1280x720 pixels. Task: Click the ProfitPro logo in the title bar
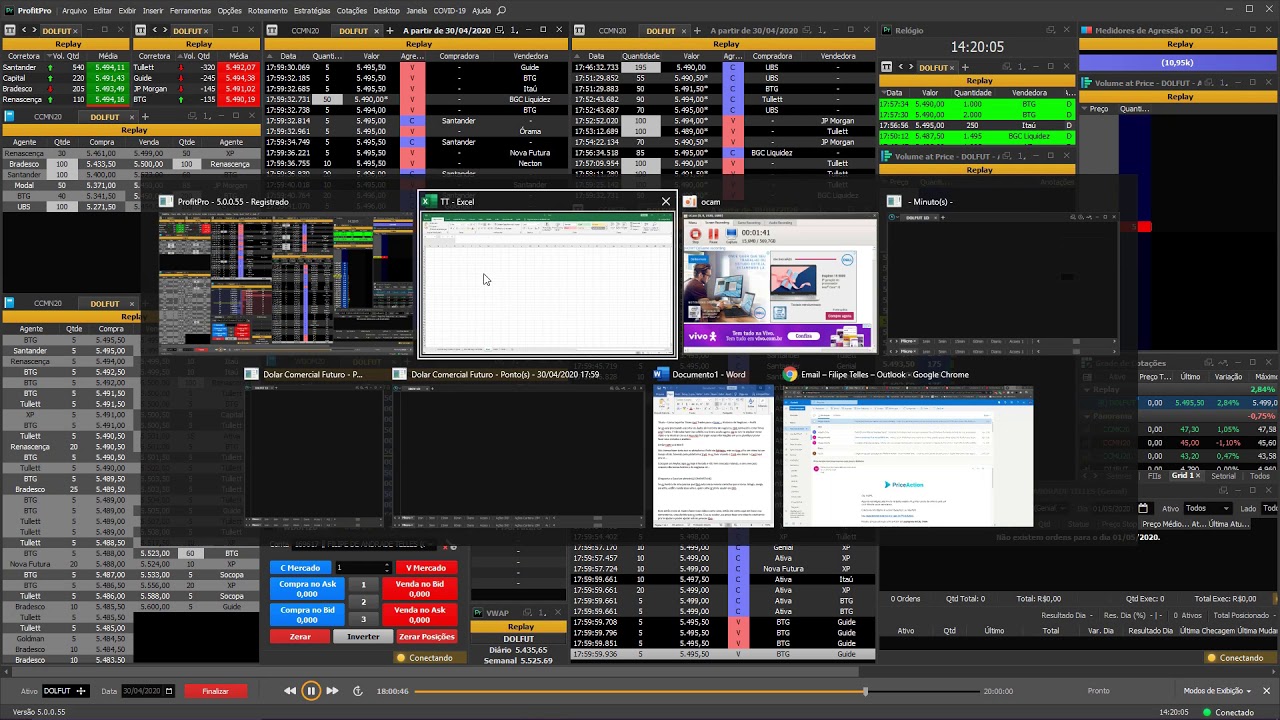point(8,10)
